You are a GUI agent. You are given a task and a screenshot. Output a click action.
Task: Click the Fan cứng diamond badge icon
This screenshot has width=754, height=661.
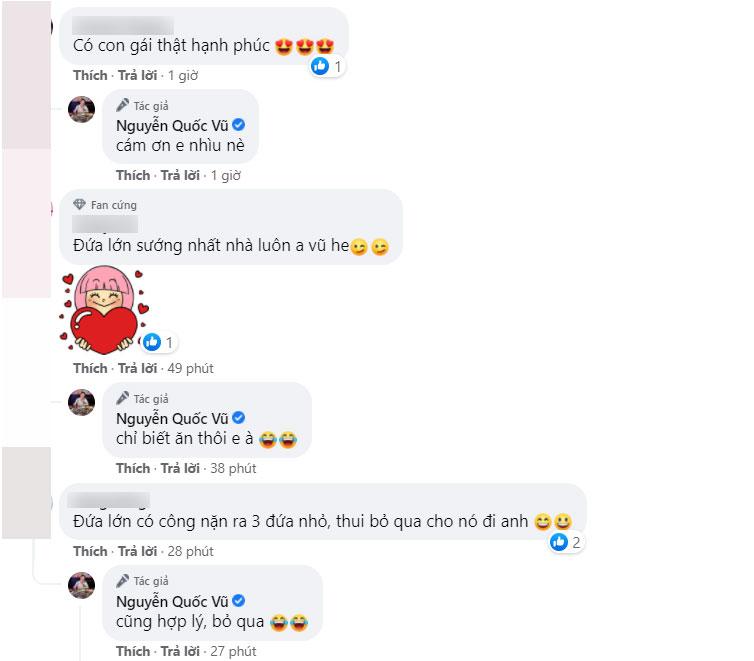(79, 205)
